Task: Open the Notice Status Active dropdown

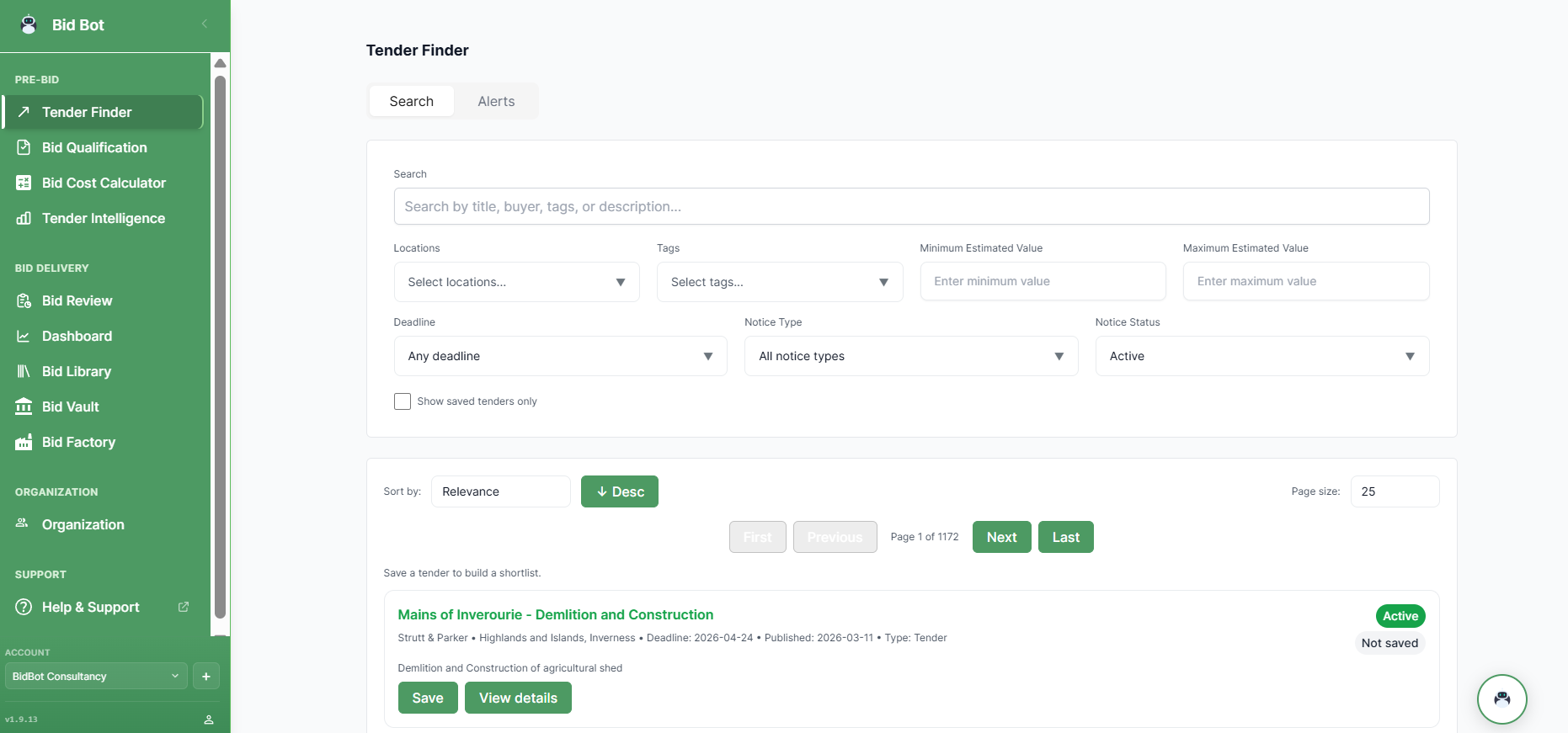Action: pyautogui.click(x=1261, y=356)
